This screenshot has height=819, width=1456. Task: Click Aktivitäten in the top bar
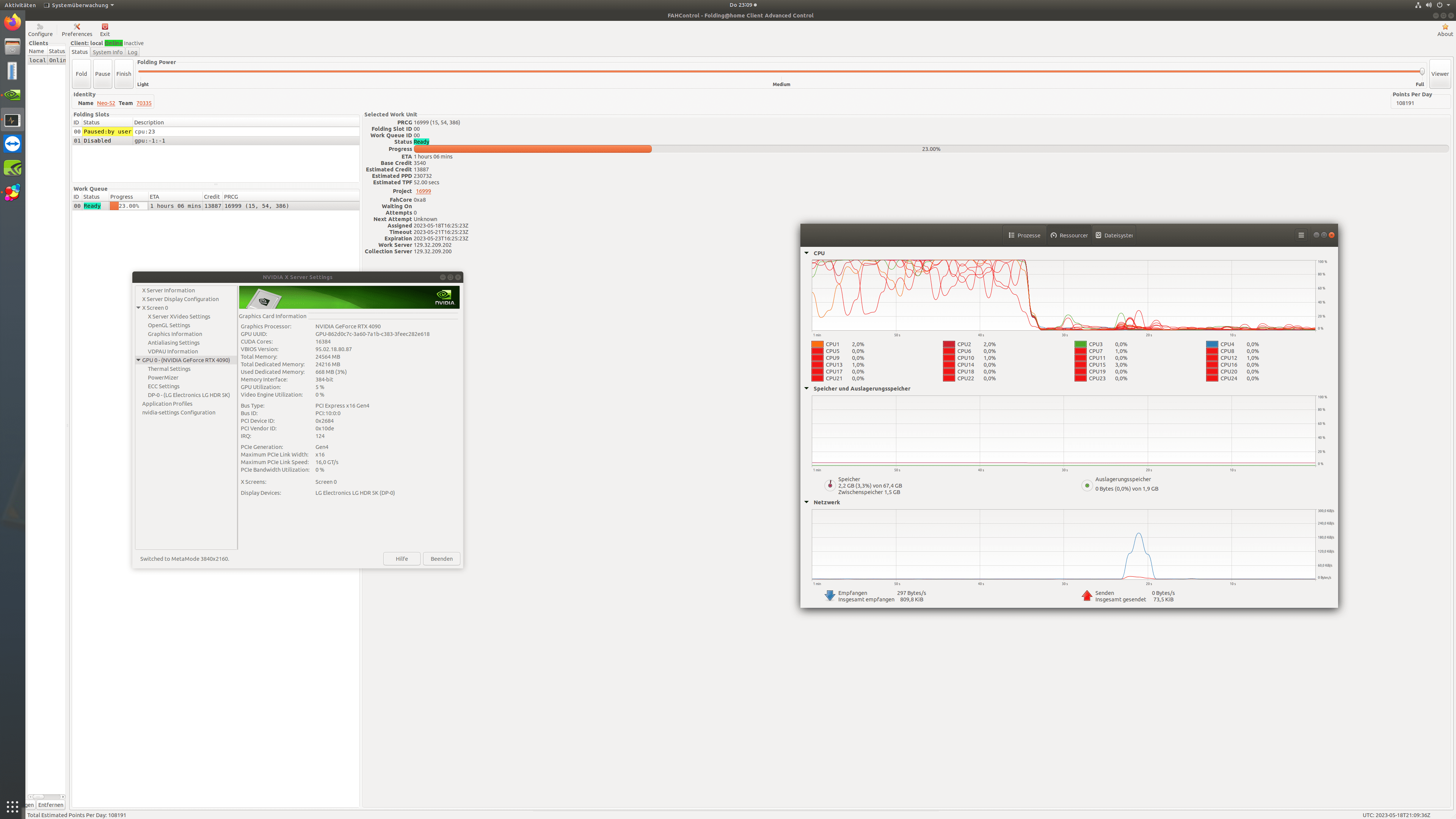20,5
